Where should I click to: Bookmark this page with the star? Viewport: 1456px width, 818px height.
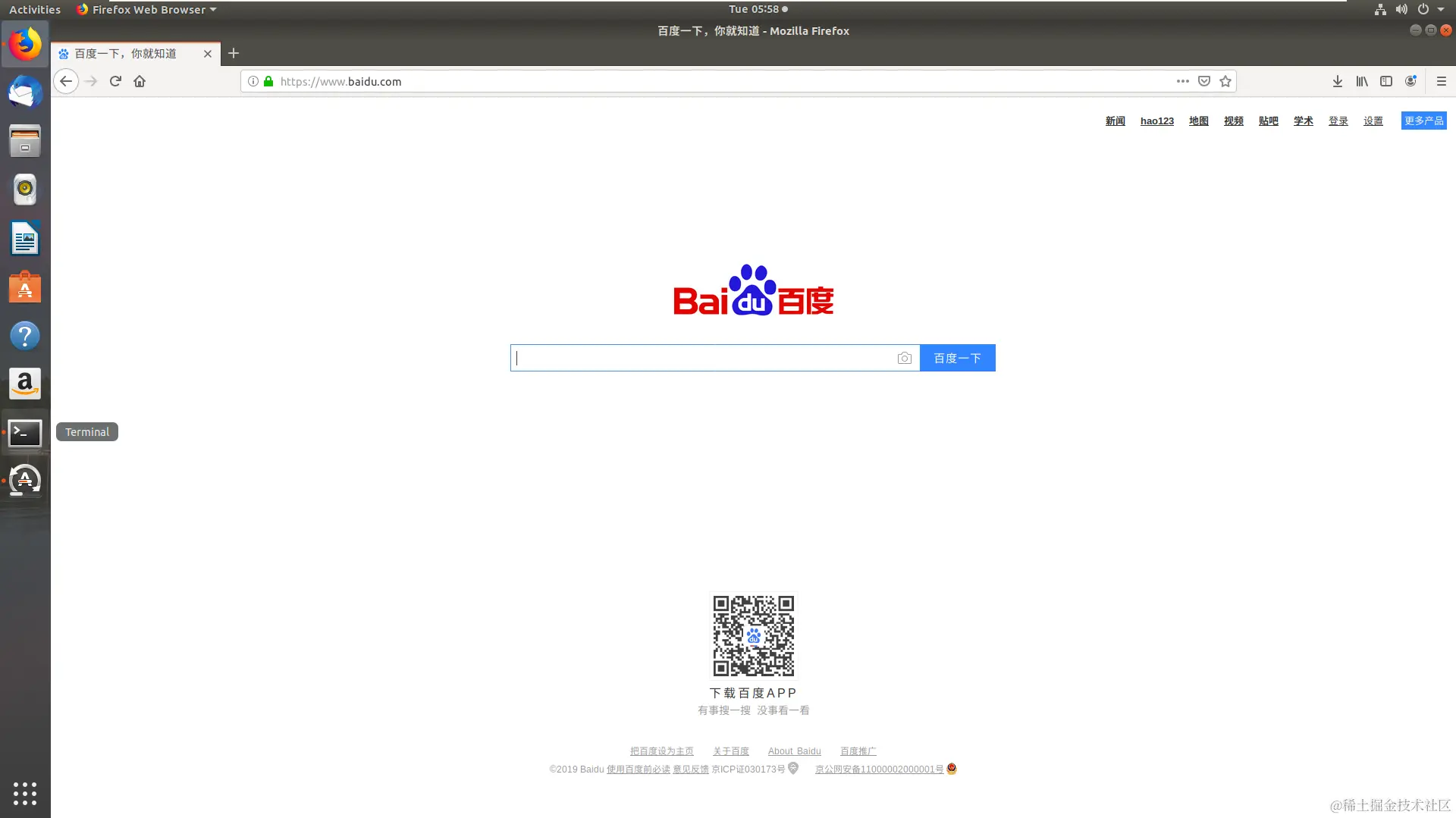point(1225,81)
